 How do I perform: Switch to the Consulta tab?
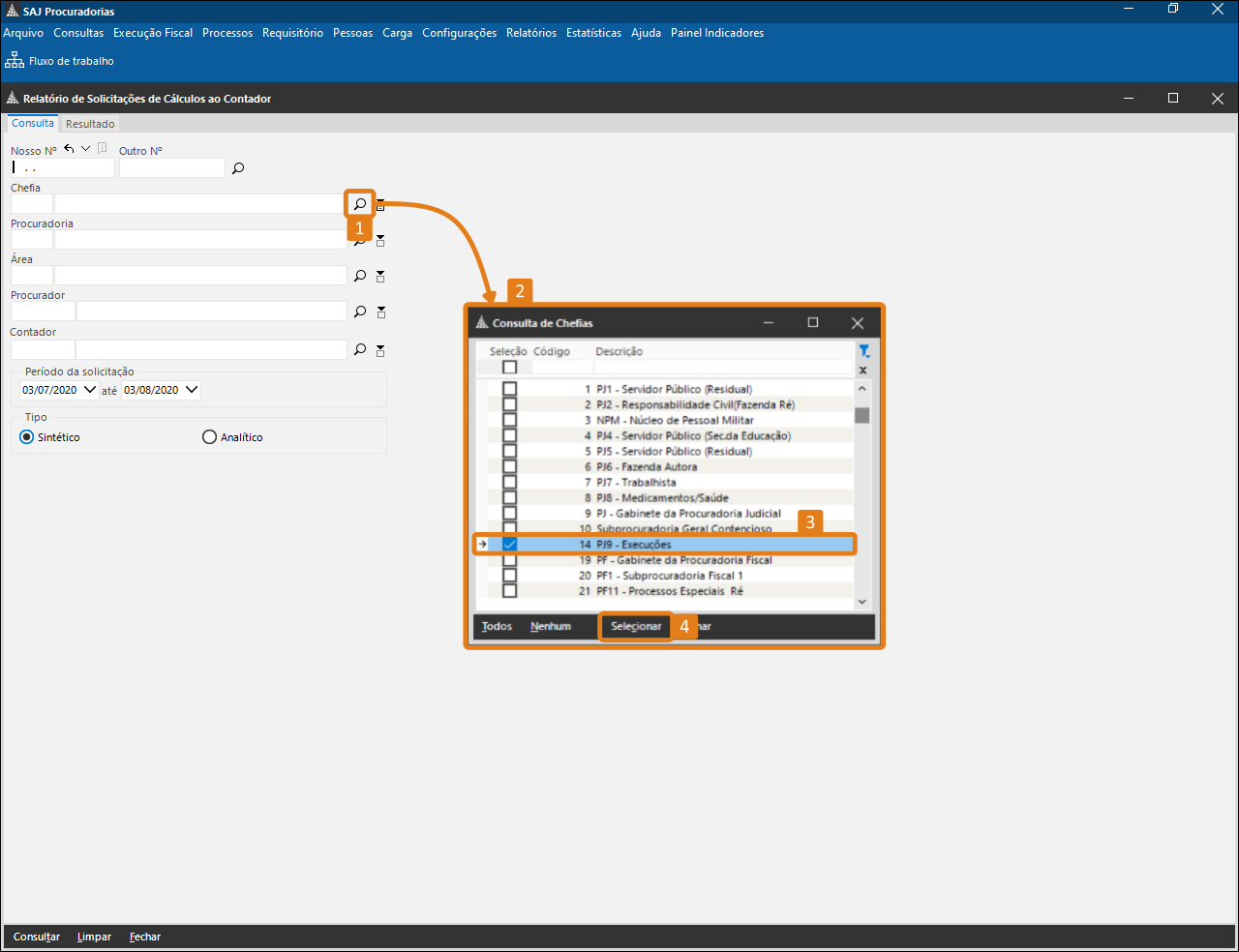coord(33,123)
